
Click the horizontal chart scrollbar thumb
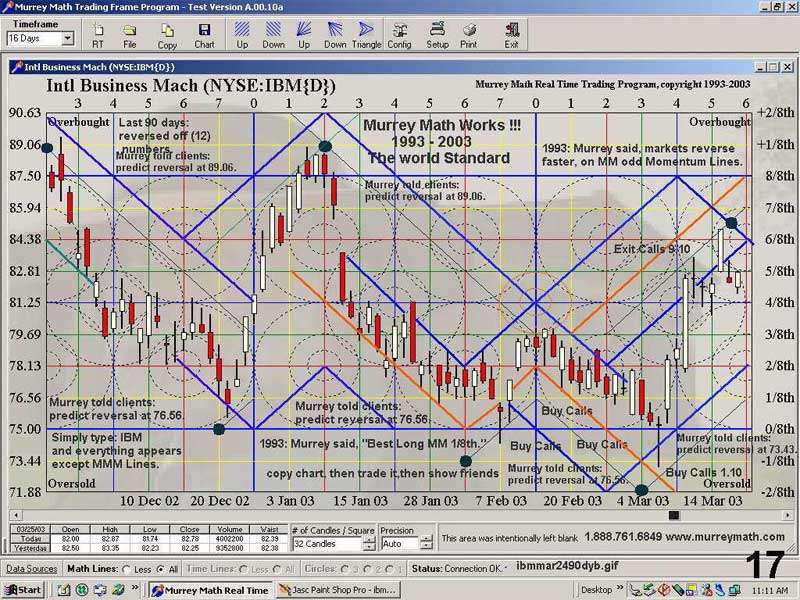[x=673, y=515]
